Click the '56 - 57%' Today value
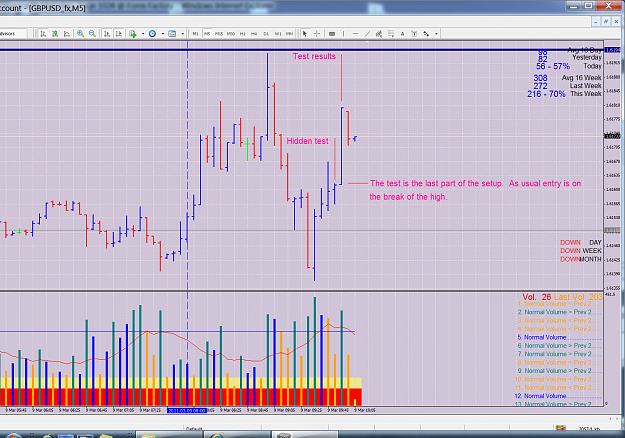This screenshot has height=438, width=625. [553, 66]
